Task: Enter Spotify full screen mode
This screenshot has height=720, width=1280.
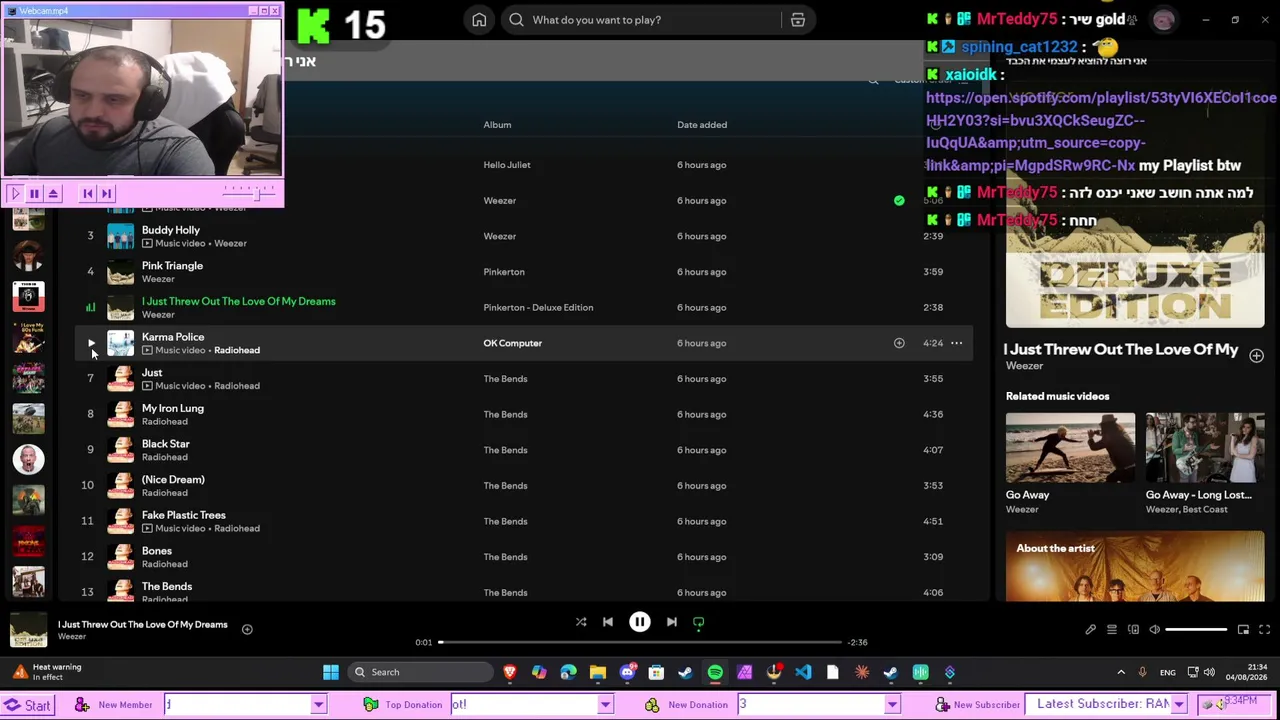Action: point(1264,630)
